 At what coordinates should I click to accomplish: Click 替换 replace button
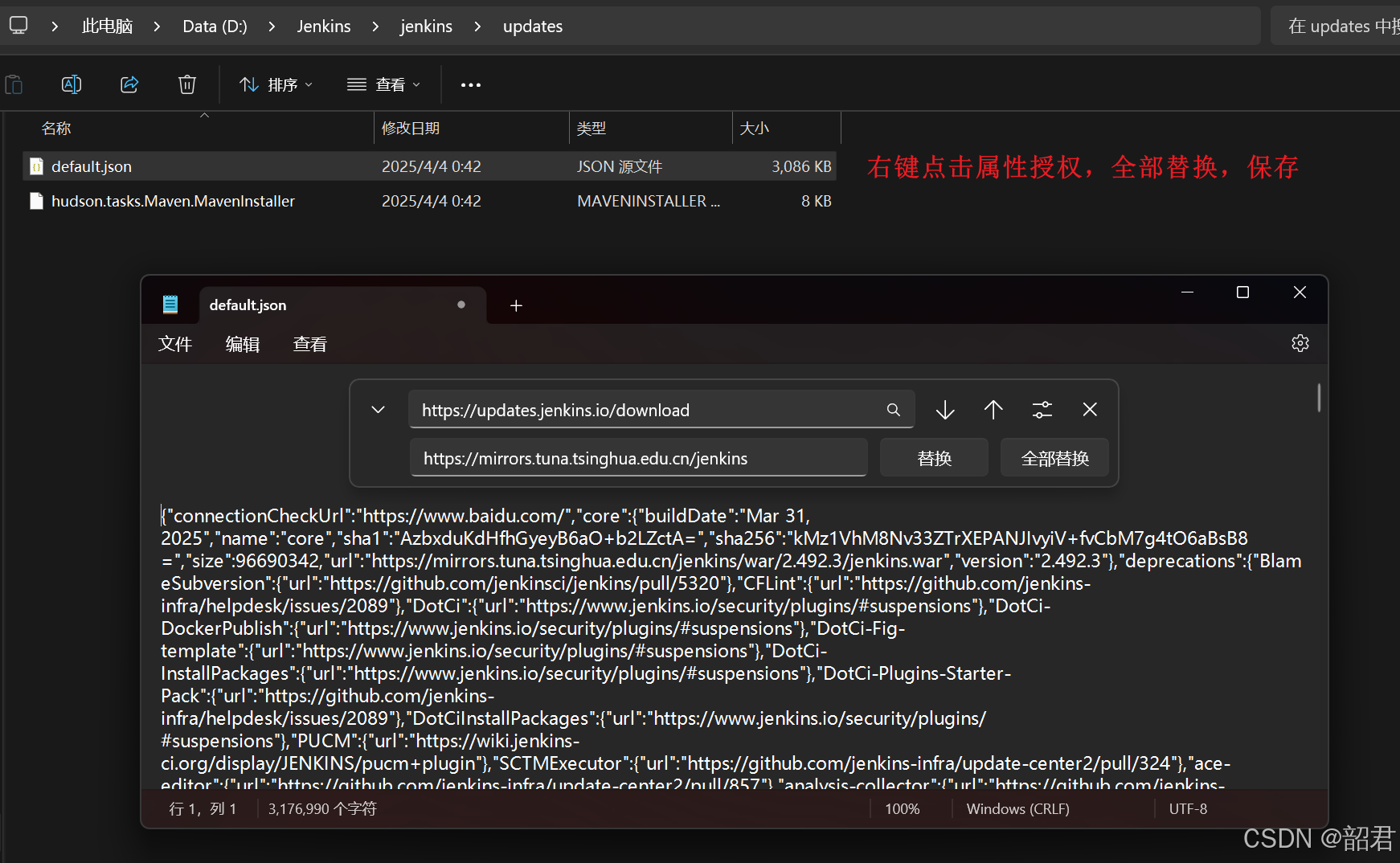click(934, 458)
